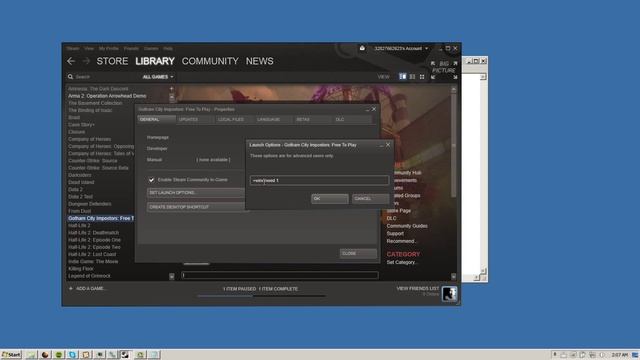Cancel the Launch Options dialog
The height and width of the screenshot is (360, 640).
point(370,199)
